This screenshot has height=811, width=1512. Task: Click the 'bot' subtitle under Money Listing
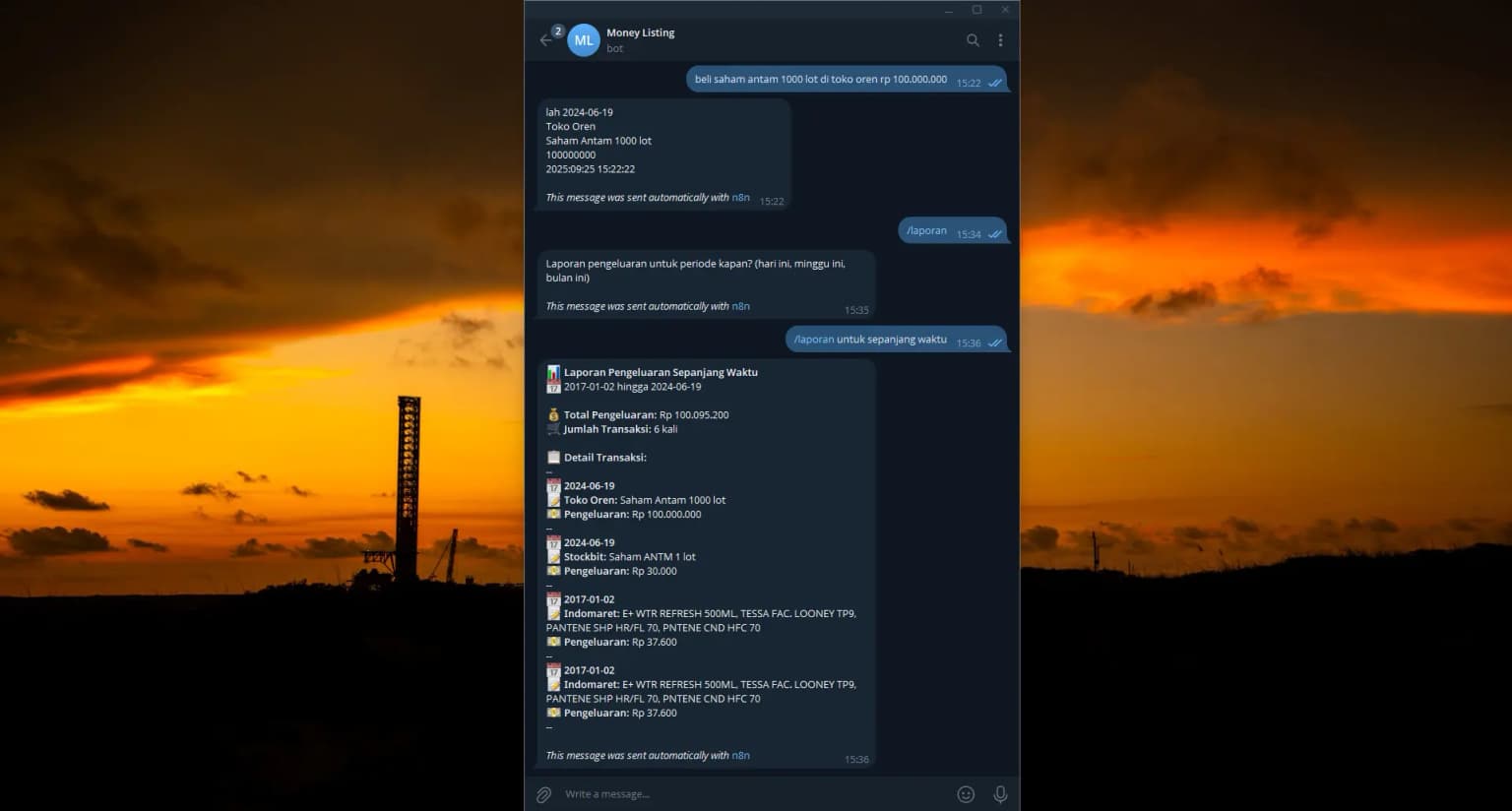(x=615, y=48)
